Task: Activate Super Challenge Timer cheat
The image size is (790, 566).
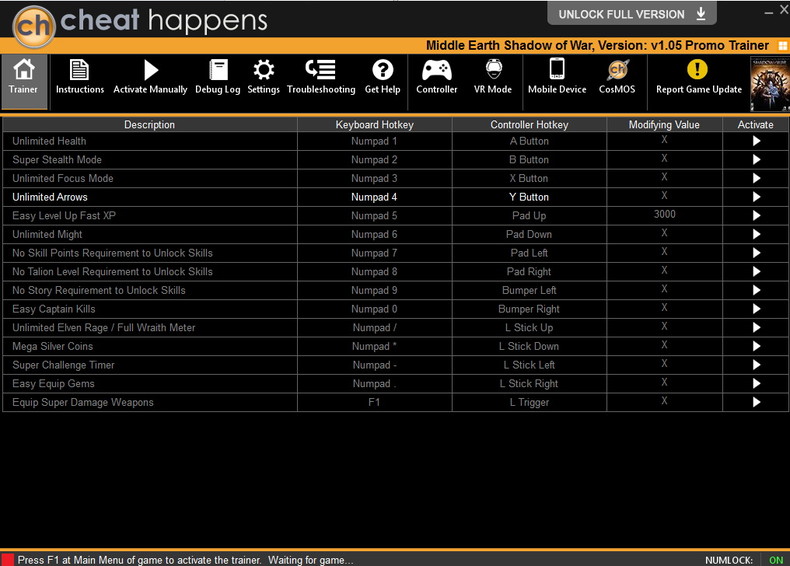Action: point(756,365)
